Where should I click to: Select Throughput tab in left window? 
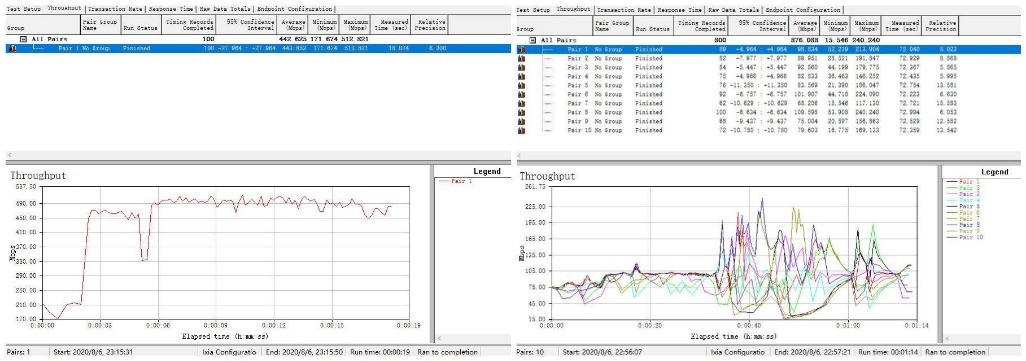[x=63, y=9]
